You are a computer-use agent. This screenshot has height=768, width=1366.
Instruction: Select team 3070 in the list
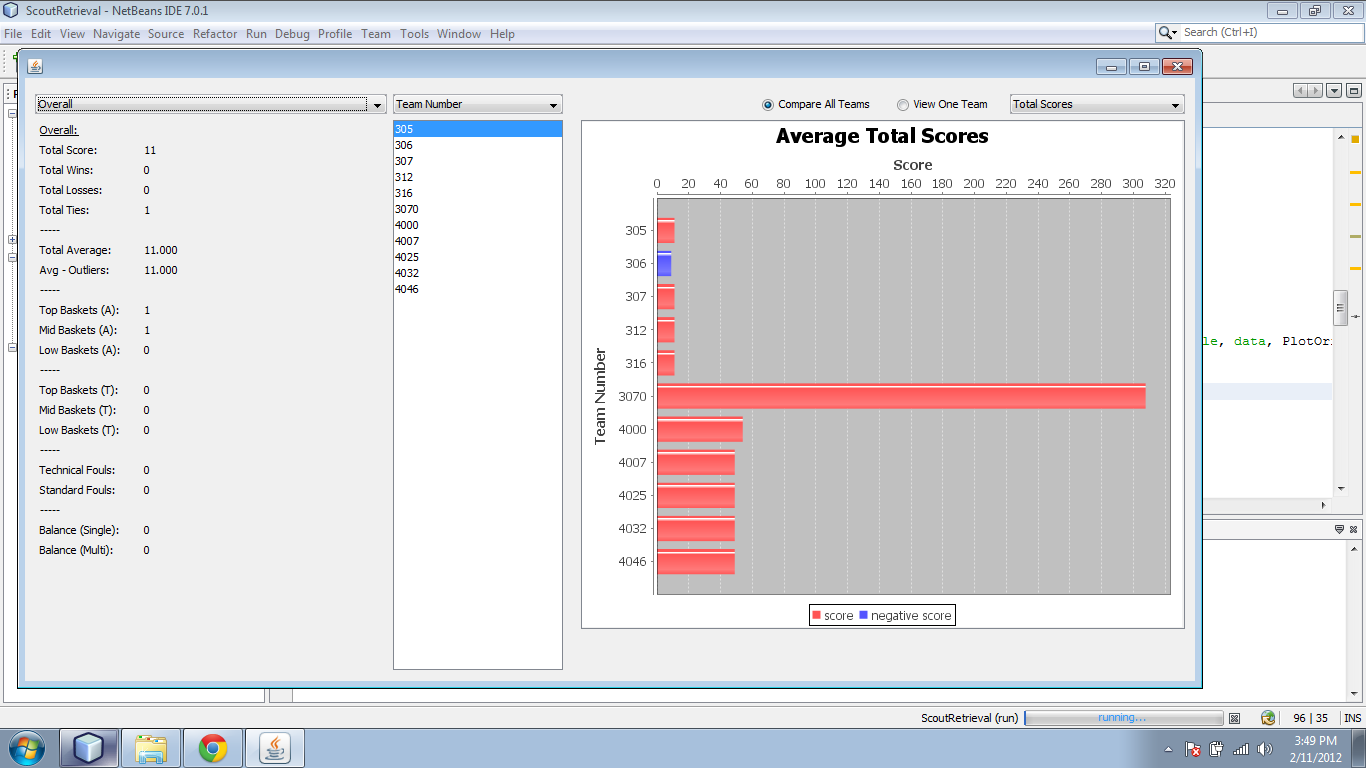point(478,209)
